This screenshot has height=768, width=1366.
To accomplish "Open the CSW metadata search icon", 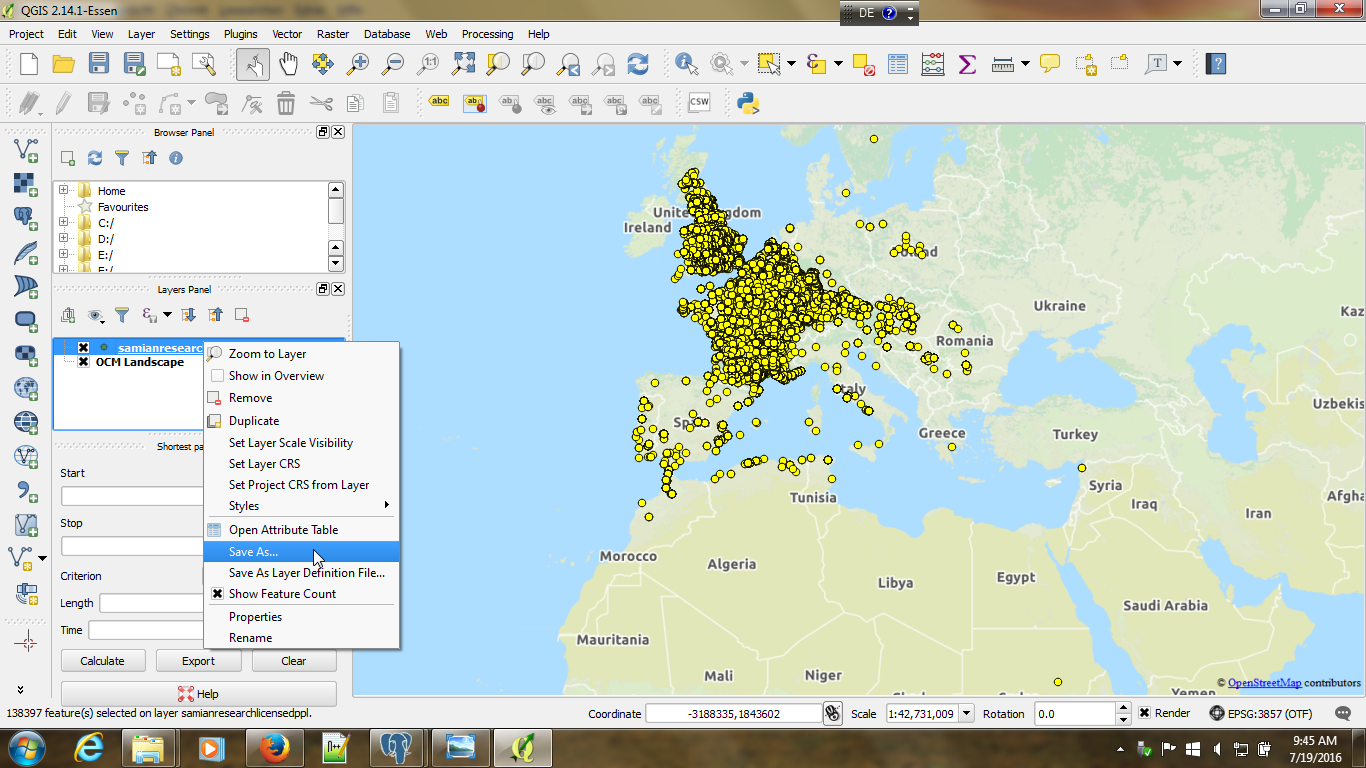I will 699,102.
